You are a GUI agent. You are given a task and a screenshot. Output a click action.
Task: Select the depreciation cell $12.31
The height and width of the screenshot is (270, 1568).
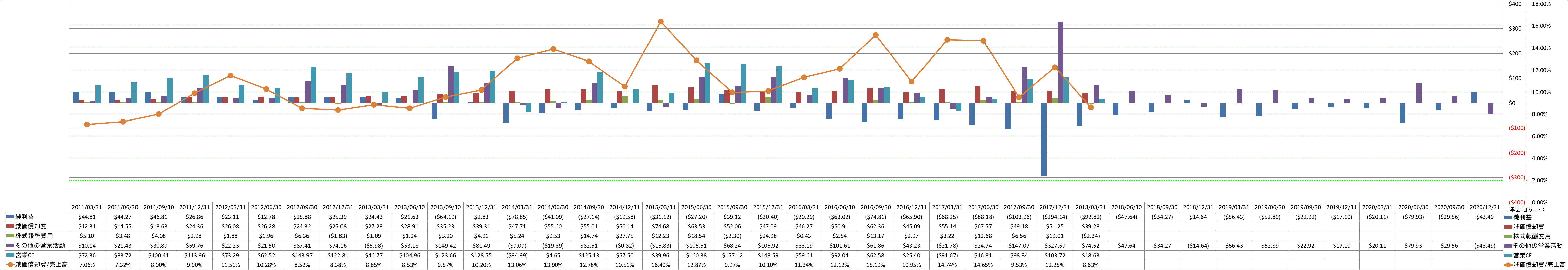tap(87, 226)
